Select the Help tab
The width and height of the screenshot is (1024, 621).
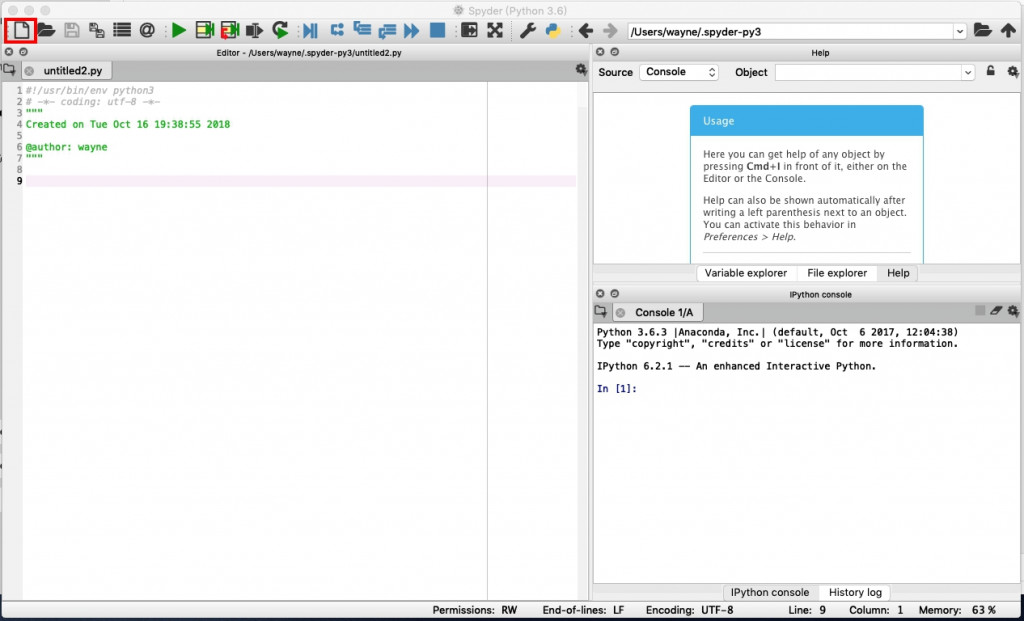pyautogui.click(x=897, y=273)
